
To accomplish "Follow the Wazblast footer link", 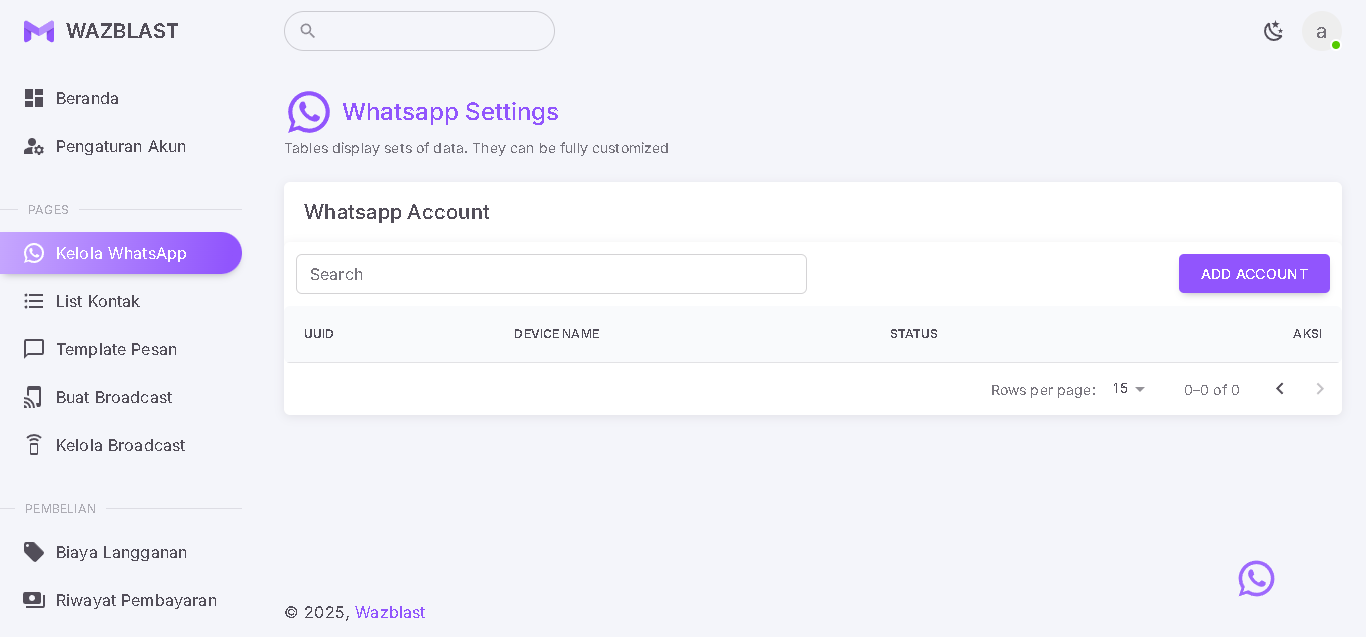I will pyautogui.click(x=390, y=612).
